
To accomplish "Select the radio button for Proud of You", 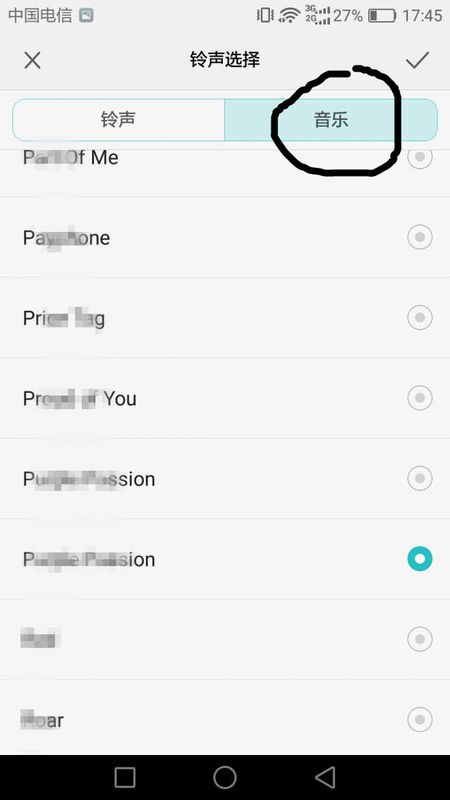I will pos(420,398).
